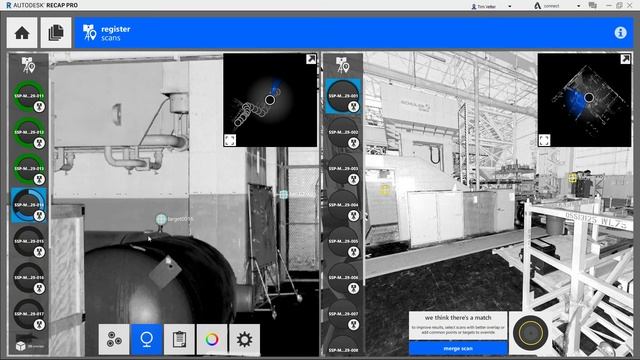Select scan SSP-M...29-001 in right list
This screenshot has width=640, height=360.
[x=343, y=96]
